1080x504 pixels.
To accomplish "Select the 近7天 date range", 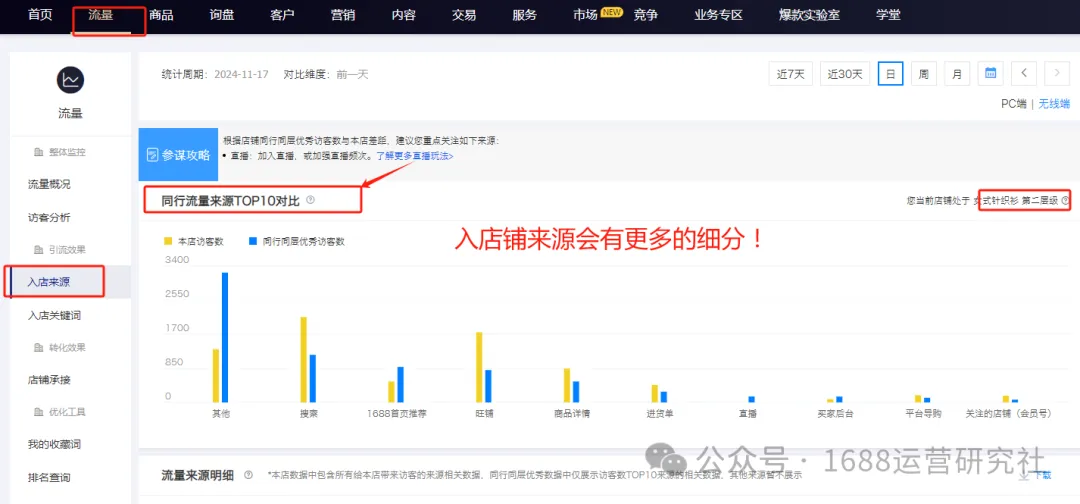I will [x=791, y=74].
